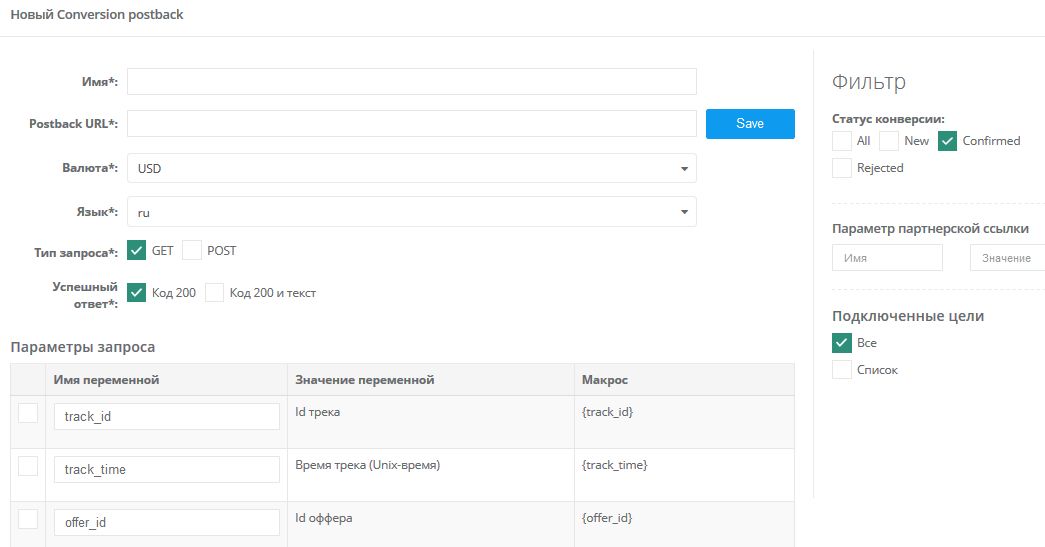Toggle the Все connected goals checkbox

tap(842, 343)
